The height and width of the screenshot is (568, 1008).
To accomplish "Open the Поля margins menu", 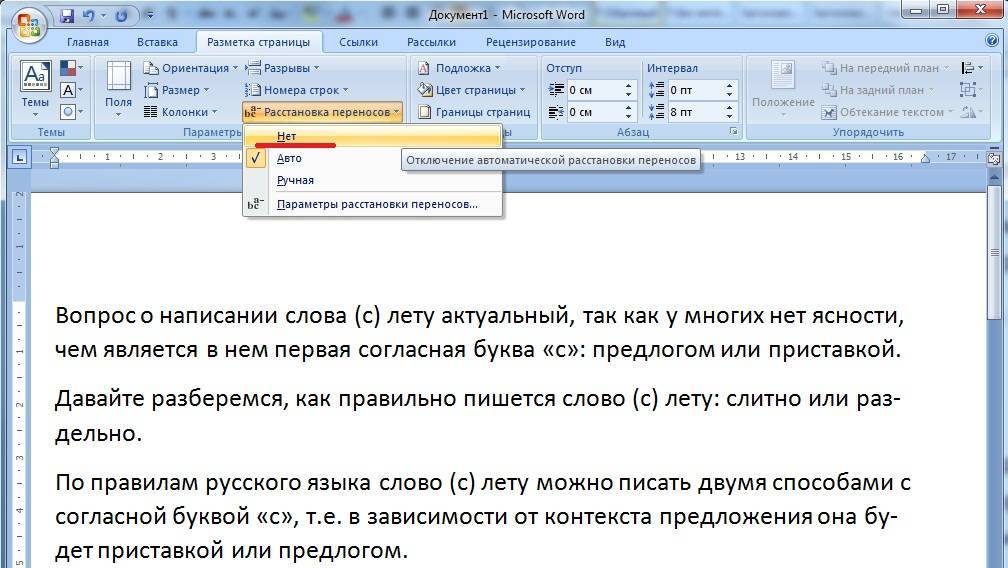I will pos(118,89).
